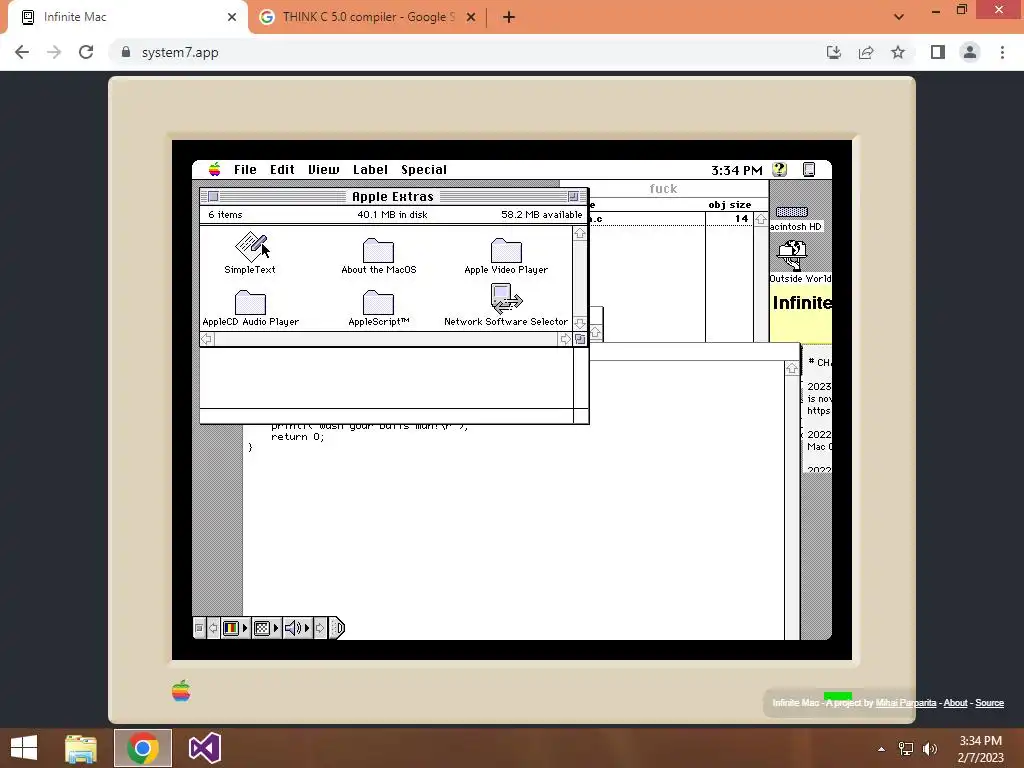
Task: Open the Mac View menu
Action: (x=324, y=170)
